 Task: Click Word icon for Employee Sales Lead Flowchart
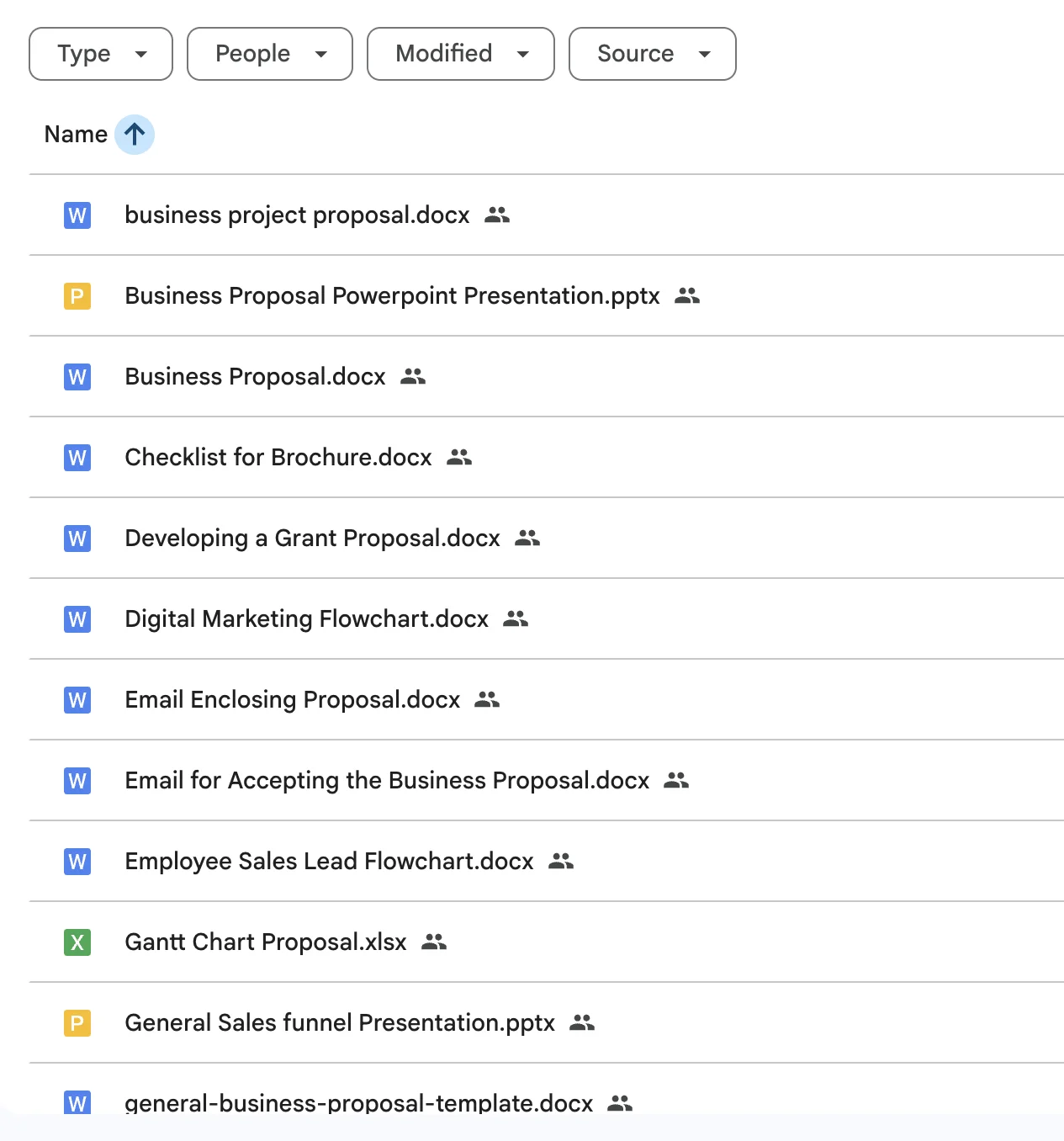(77, 862)
